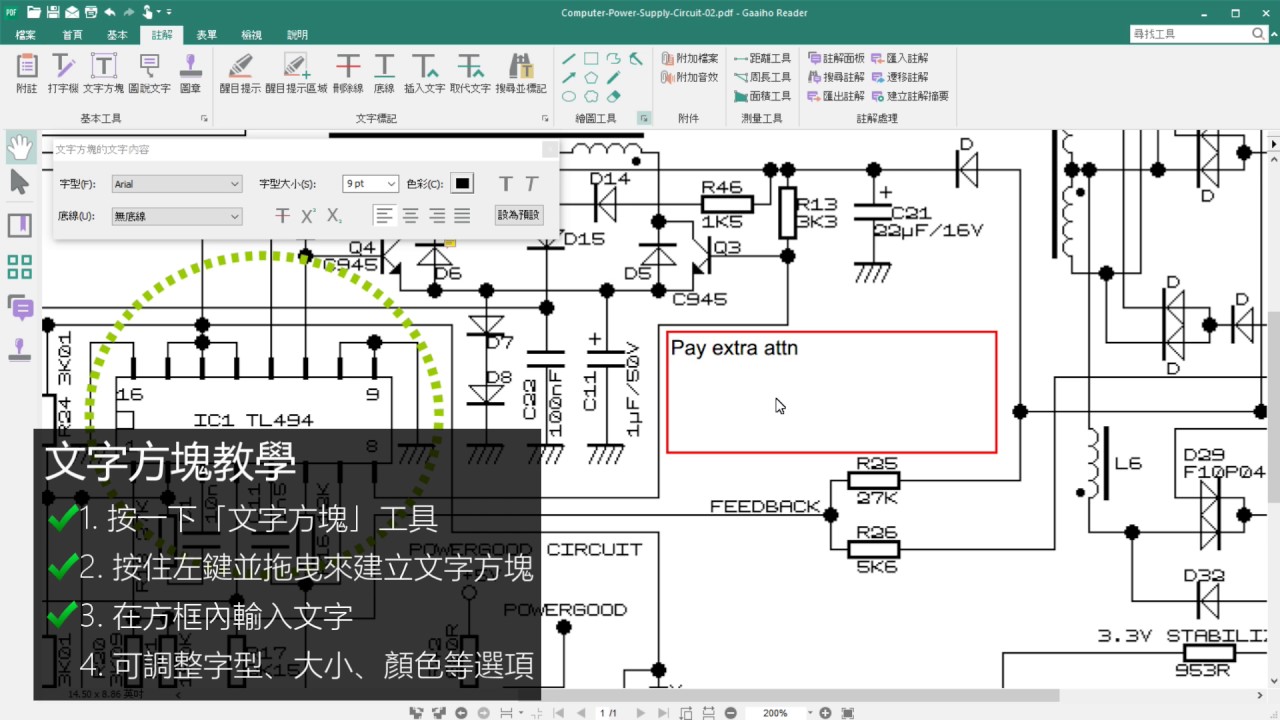Open the 字型 font dropdown showing Arial
1280x720 pixels.
176,184
